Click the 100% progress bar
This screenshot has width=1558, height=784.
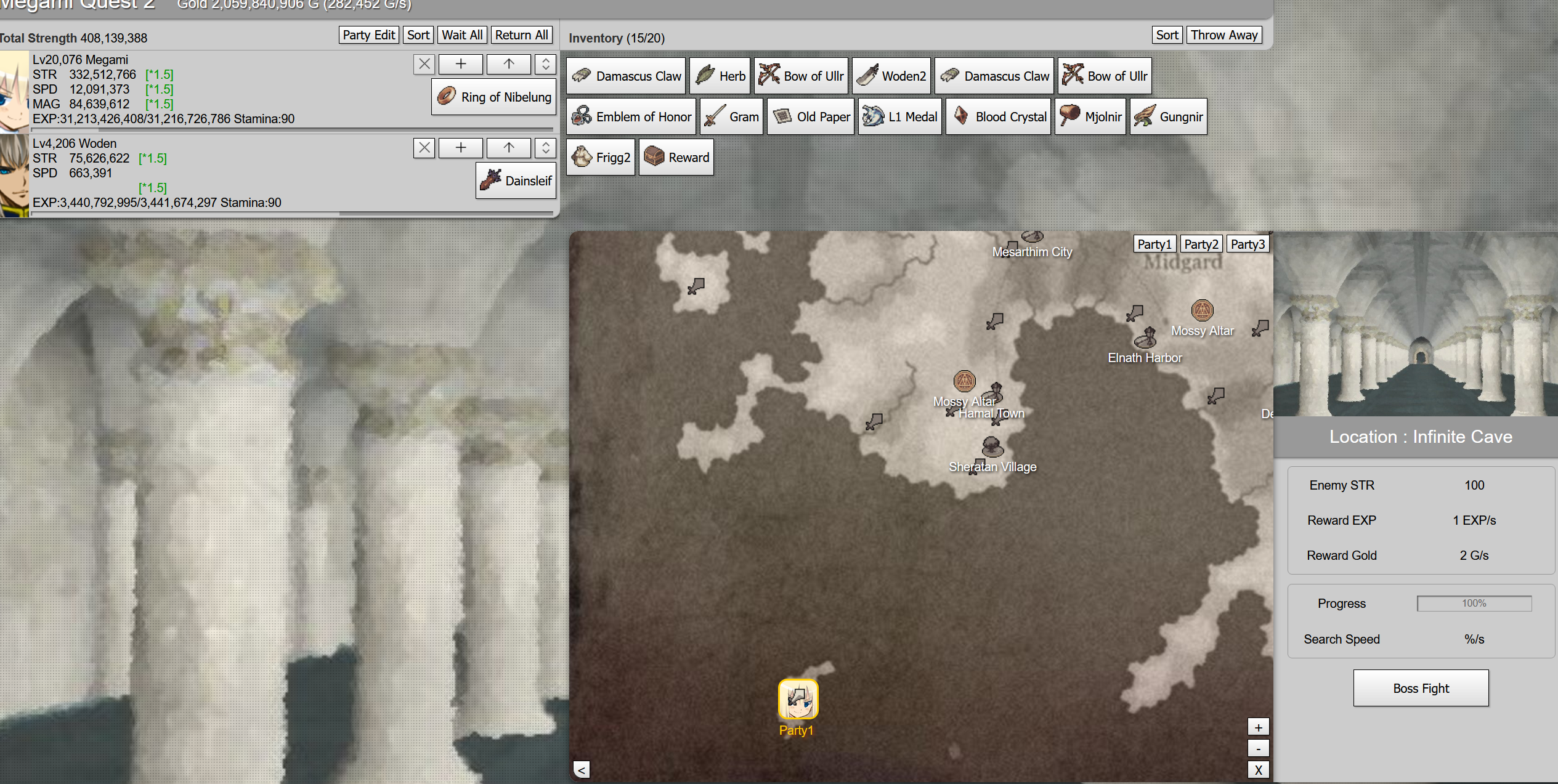1474,604
